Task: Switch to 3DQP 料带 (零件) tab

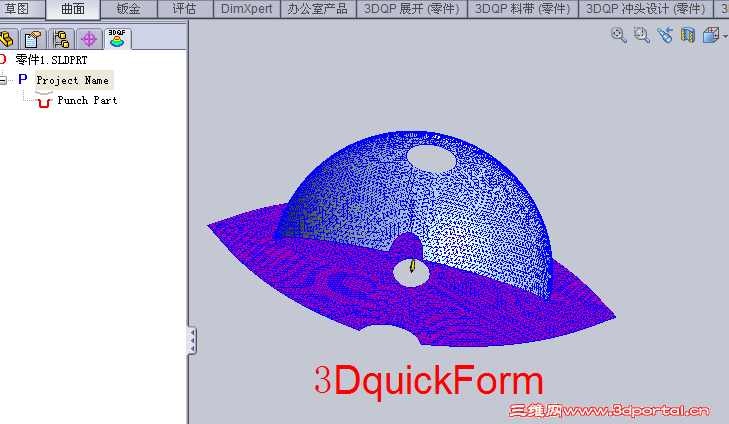Action: click(523, 9)
